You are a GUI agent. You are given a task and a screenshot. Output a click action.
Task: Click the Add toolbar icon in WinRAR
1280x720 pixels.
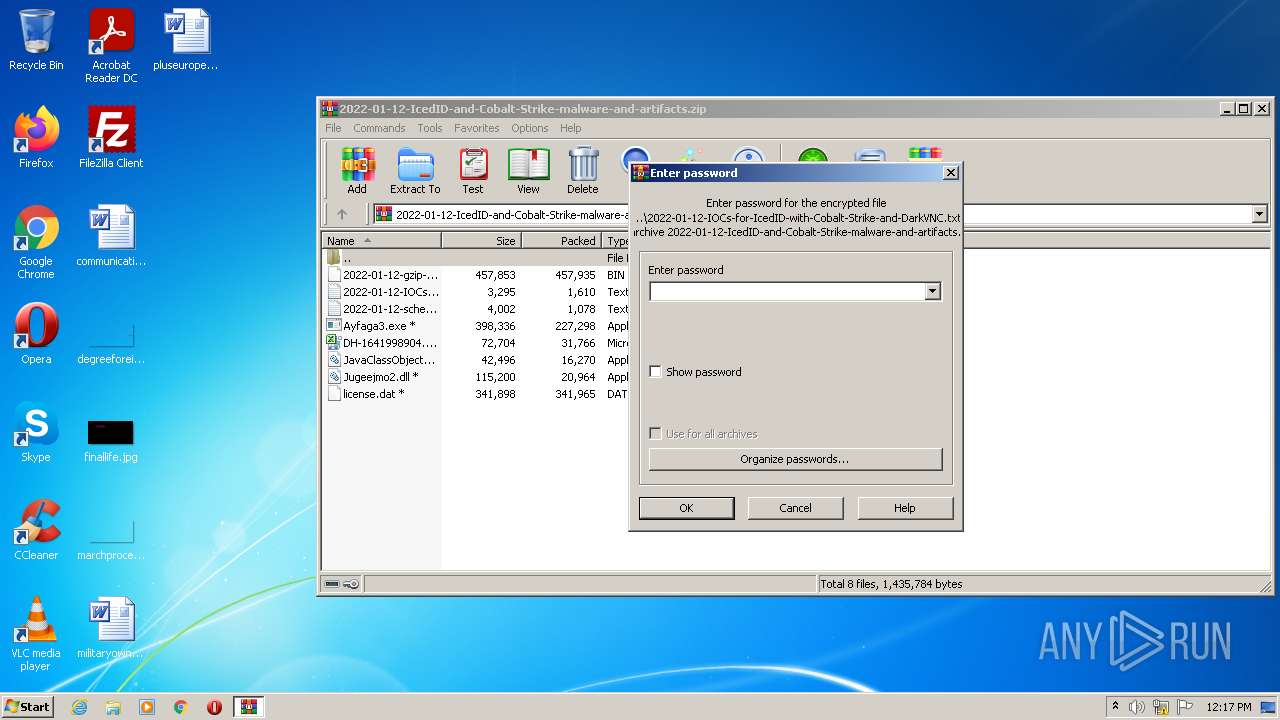357,170
